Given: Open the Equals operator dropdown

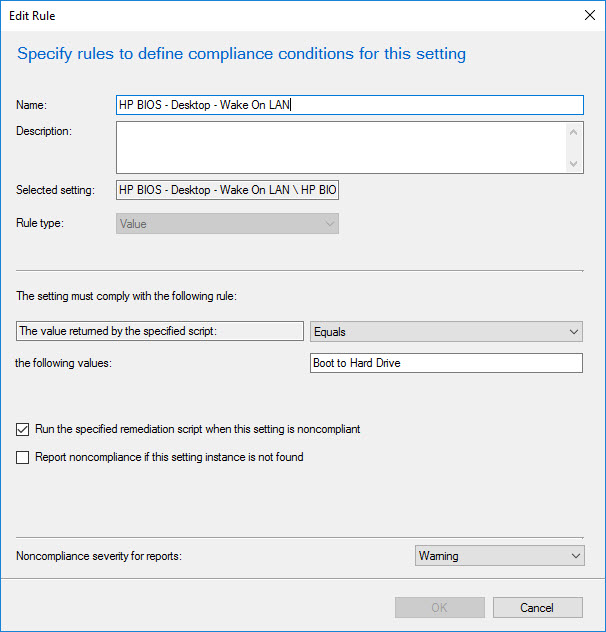Looking at the screenshot, I should pos(446,331).
